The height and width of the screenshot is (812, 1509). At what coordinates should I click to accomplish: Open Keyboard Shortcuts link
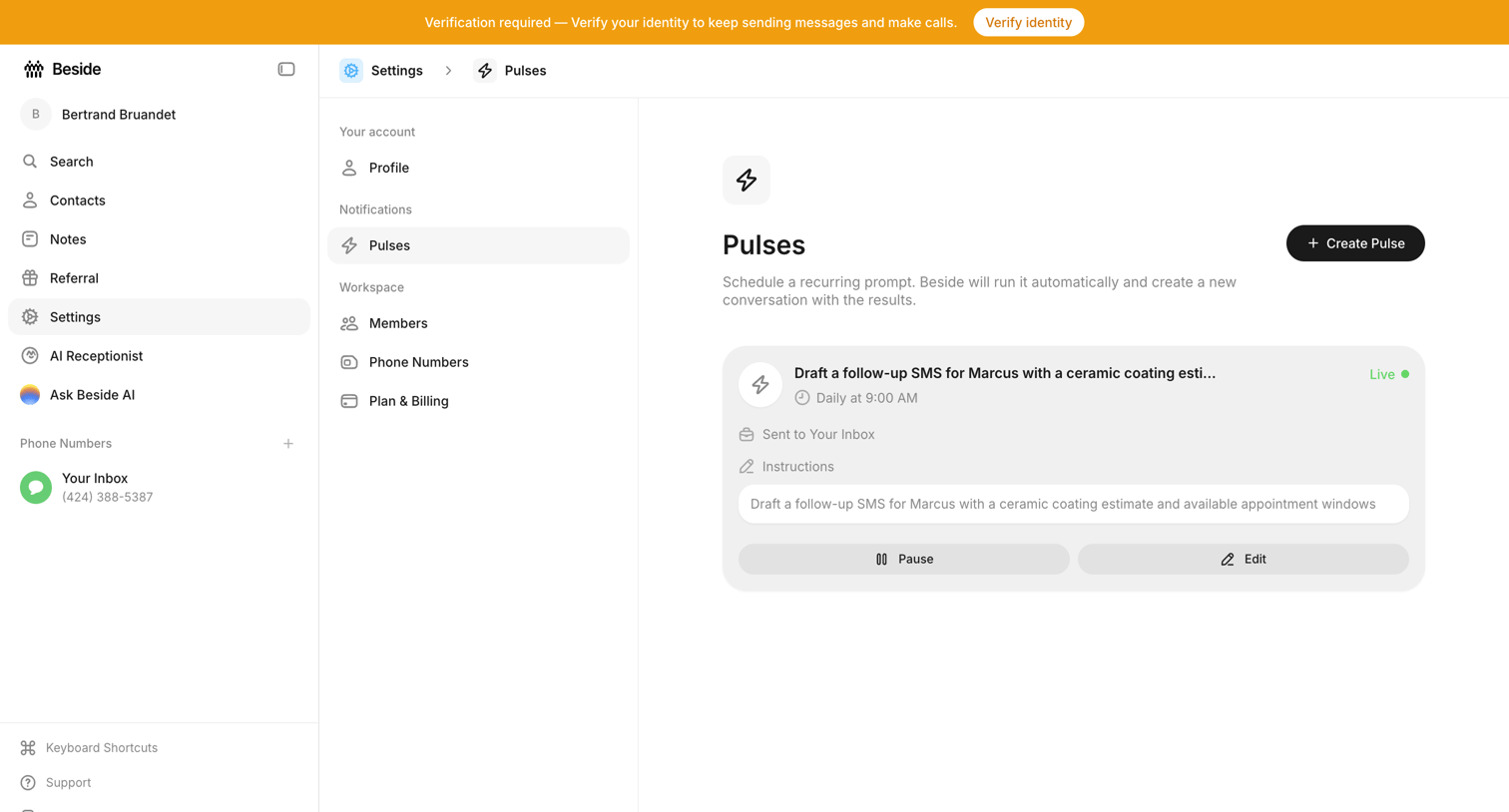point(102,748)
